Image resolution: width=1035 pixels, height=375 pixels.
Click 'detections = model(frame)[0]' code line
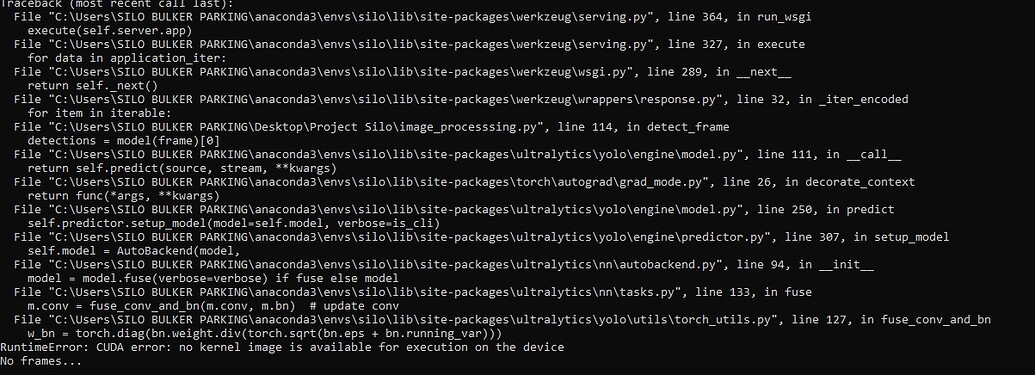click(x=124, y=141)
